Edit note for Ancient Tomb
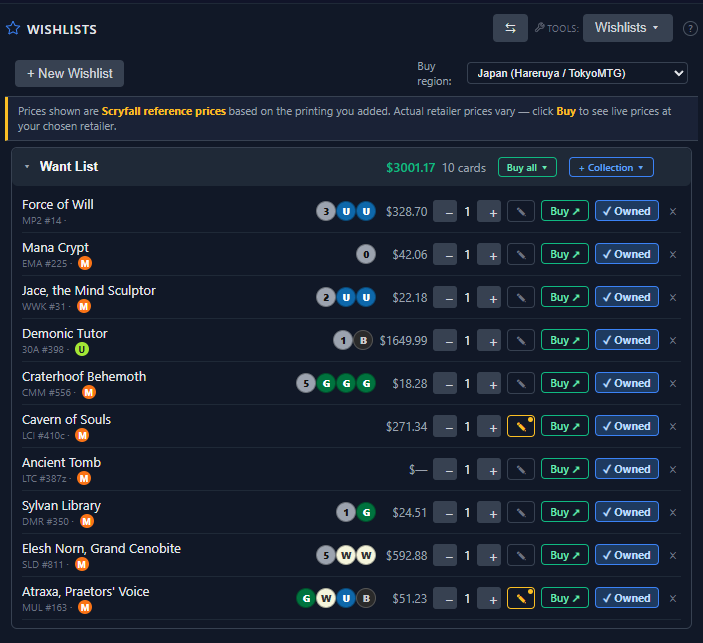This screenshot has width=703, height=643. click(521, 469)
